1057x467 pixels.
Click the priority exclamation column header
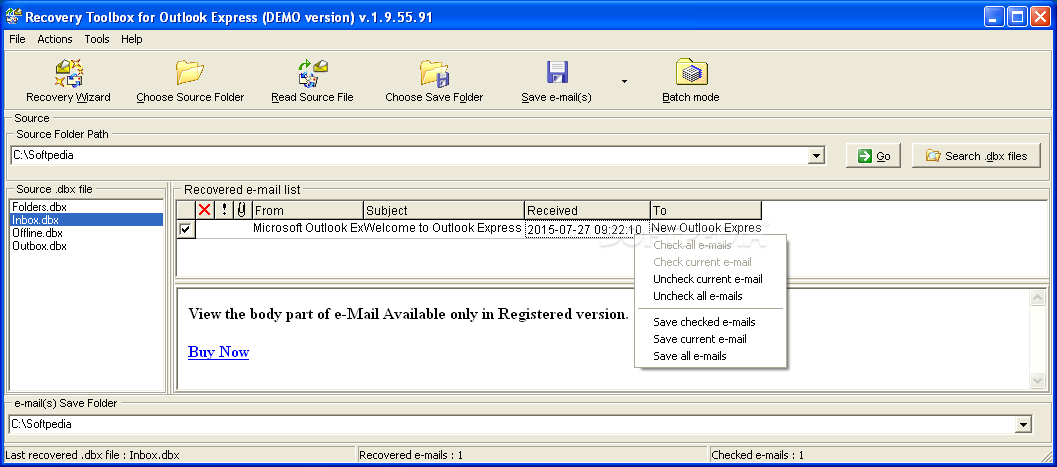(x=224, y=210)
